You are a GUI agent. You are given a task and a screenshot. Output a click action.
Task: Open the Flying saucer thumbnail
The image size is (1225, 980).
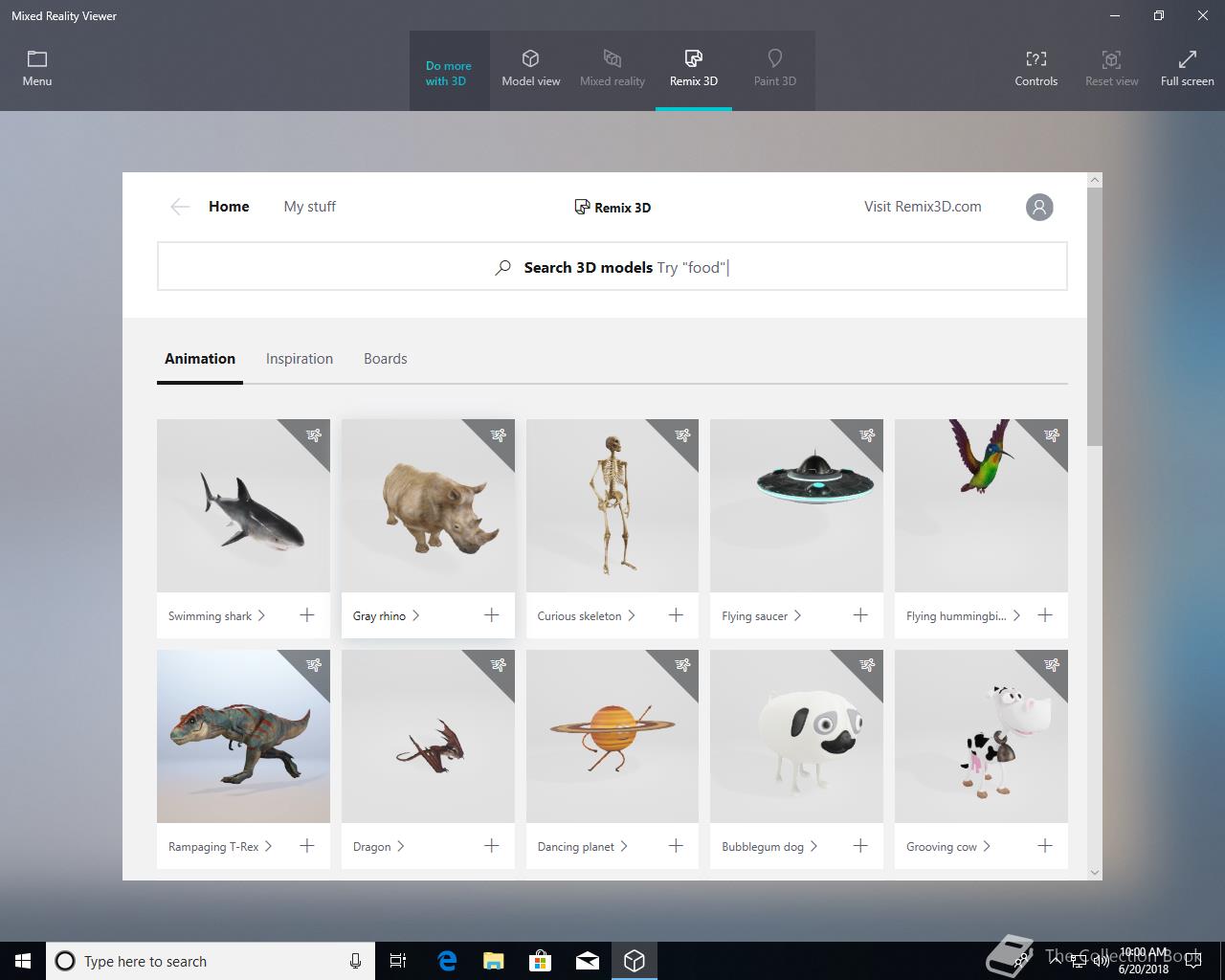click(796, 505)
